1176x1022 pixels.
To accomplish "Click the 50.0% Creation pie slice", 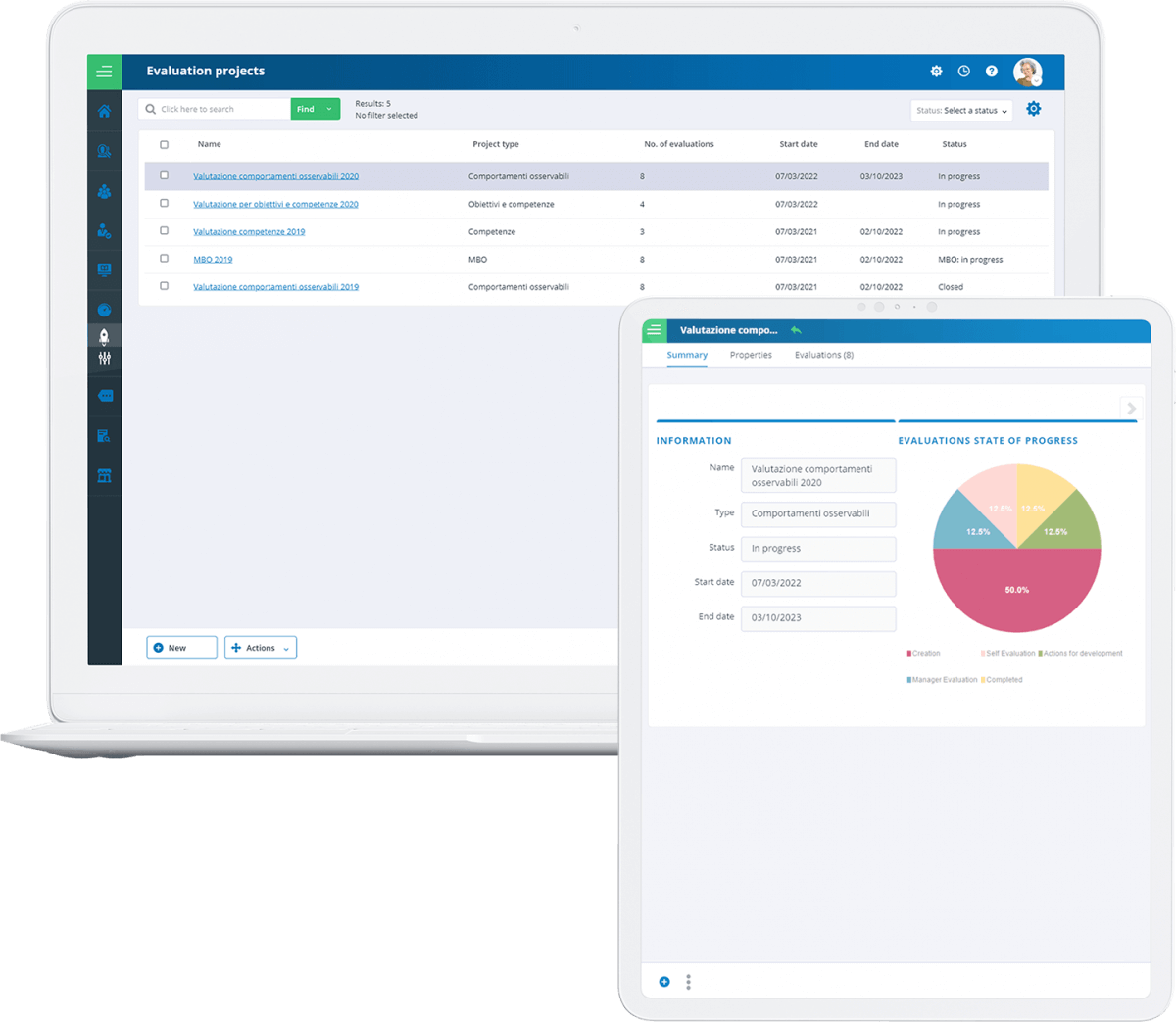I will click(1016, 591).
